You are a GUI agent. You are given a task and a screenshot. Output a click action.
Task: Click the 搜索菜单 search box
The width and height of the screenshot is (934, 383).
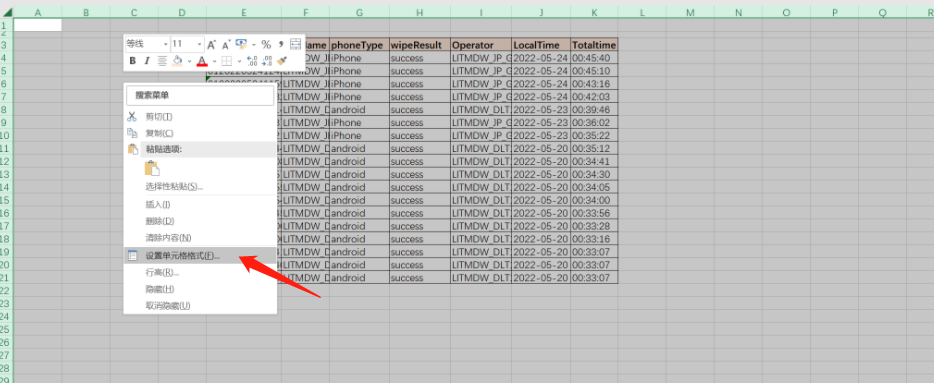pos(200,95)
